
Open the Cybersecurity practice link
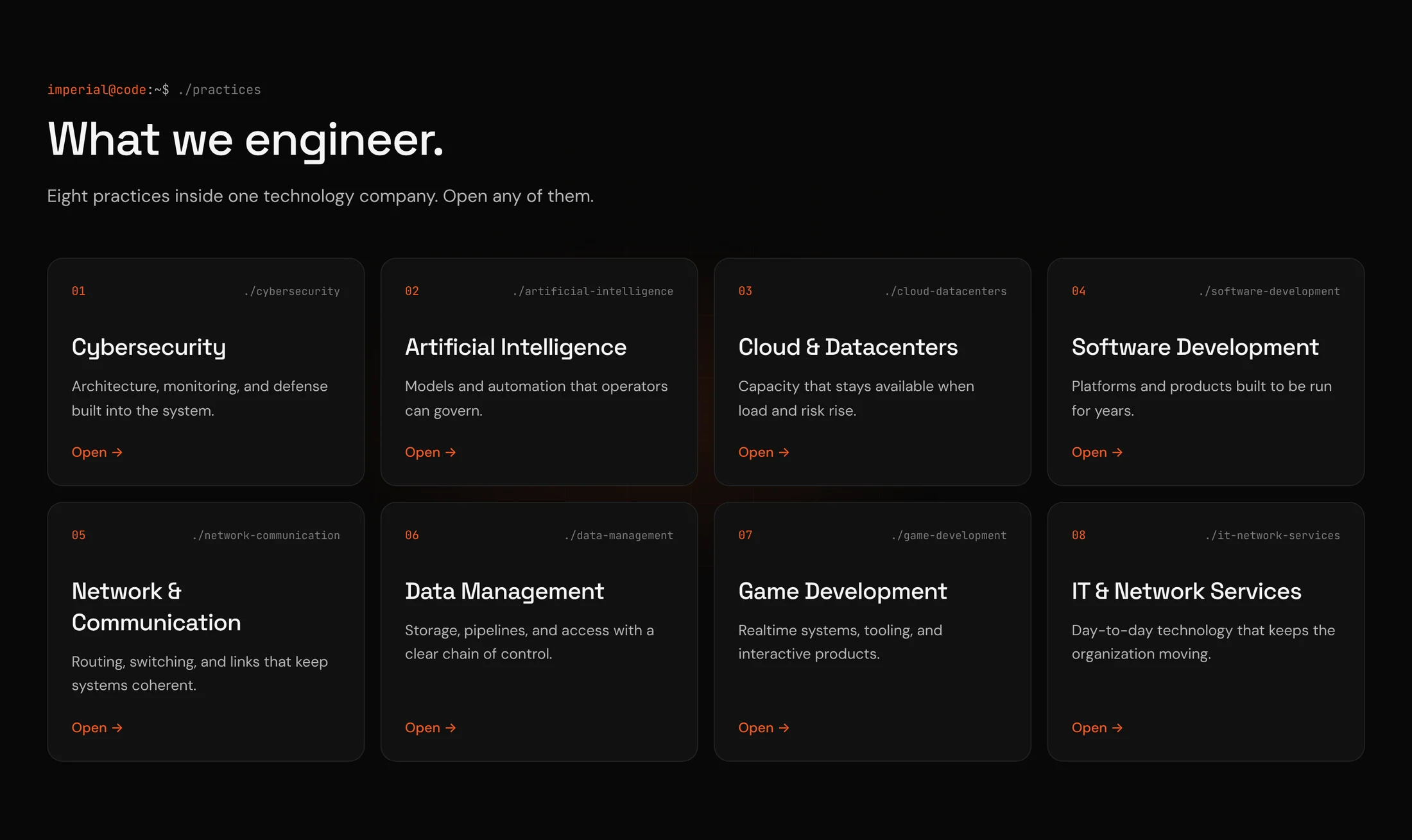click(97, 452)
